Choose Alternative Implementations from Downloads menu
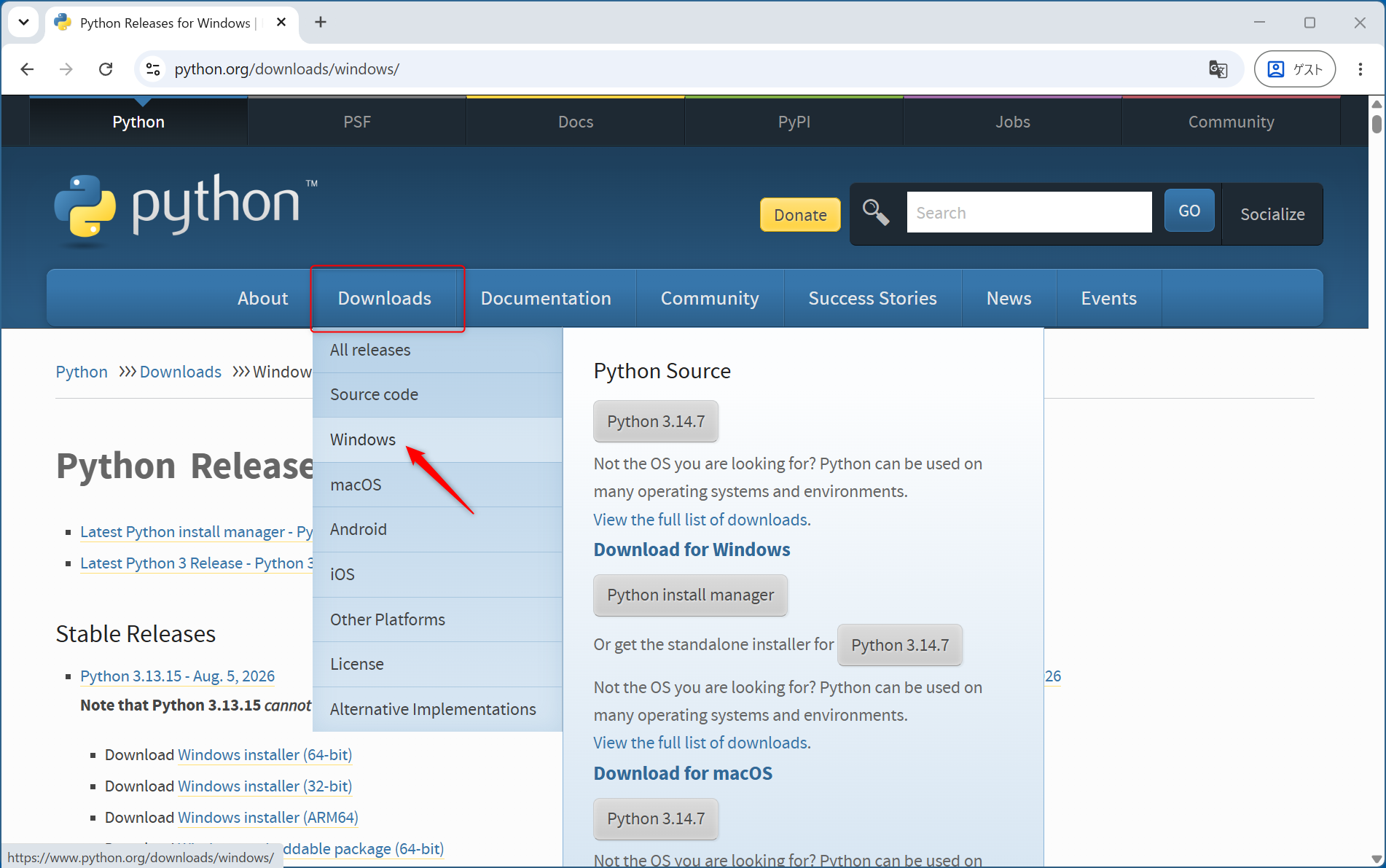This screenshot has height=868, width=1386. tap(437, 709)
